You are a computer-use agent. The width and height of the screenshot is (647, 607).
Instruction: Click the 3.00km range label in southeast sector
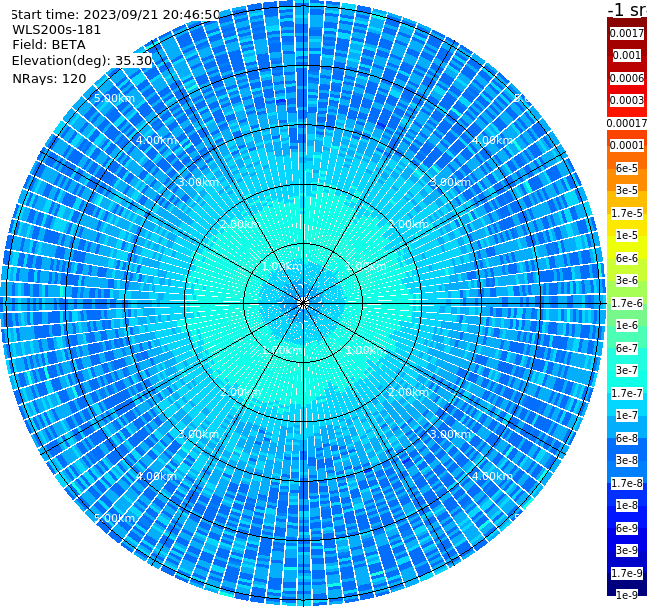(450, 434)
